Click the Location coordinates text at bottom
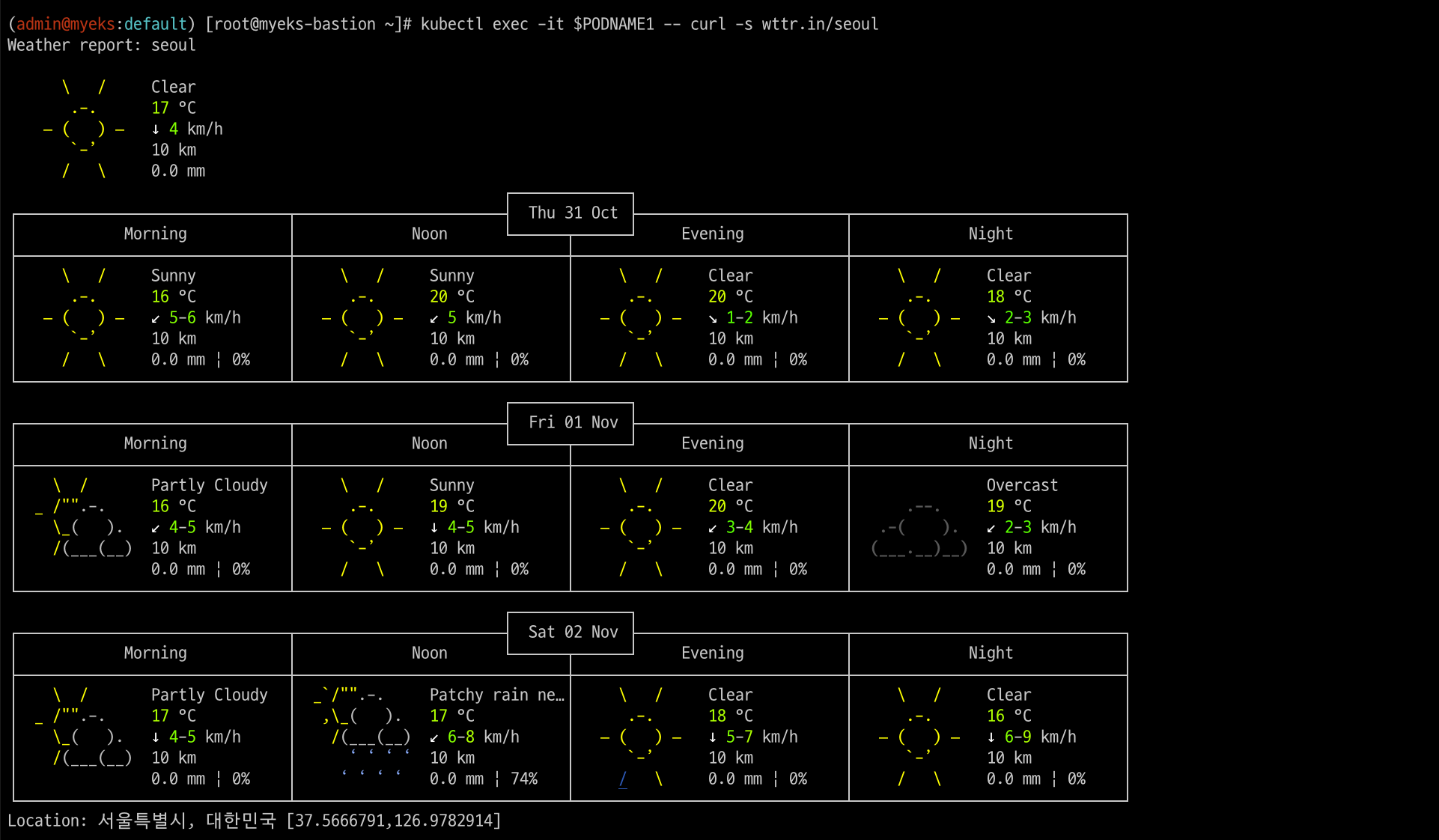 coord(393,821)
